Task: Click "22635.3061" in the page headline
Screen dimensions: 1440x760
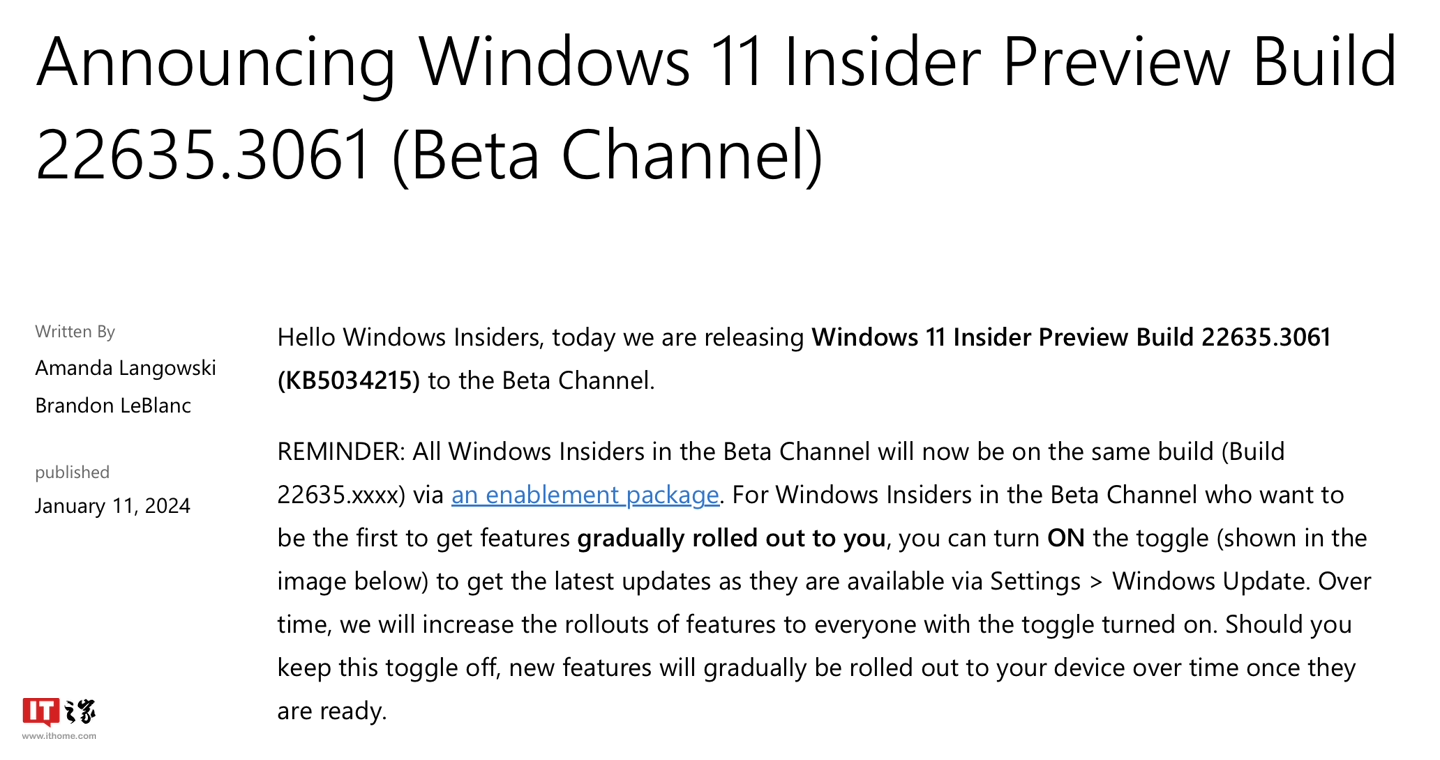Action: pos(203,155)
